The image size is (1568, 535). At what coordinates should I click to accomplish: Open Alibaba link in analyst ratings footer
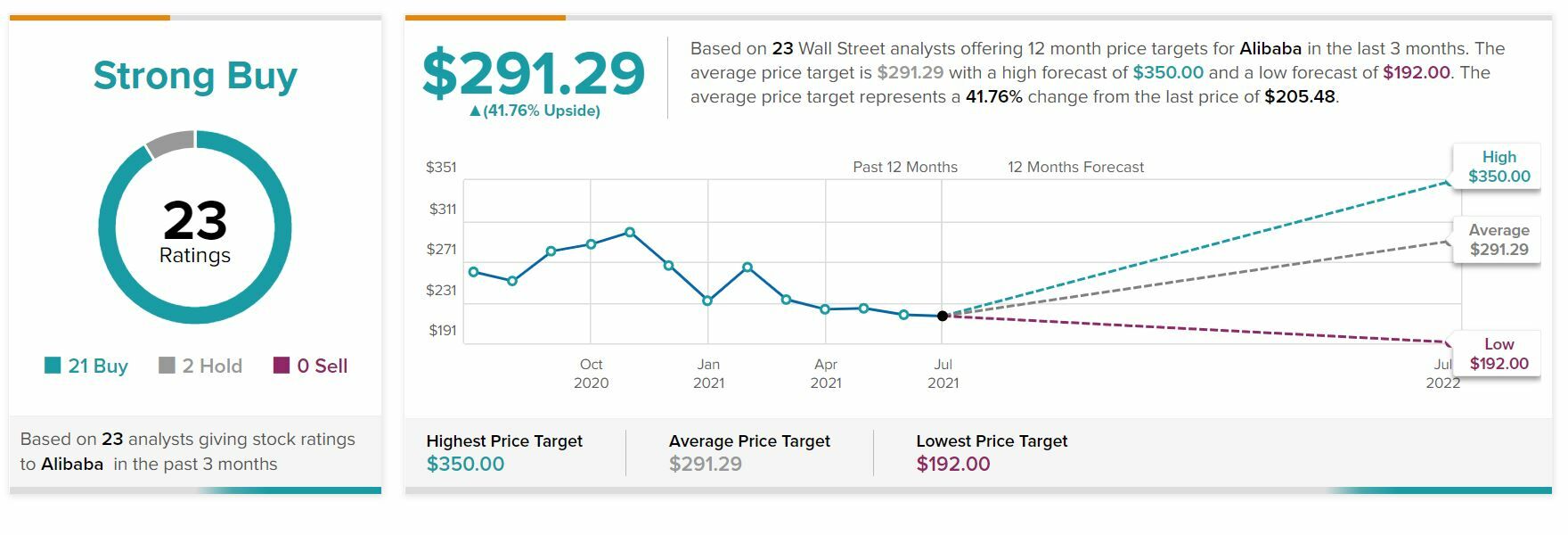tap(72, 464)
